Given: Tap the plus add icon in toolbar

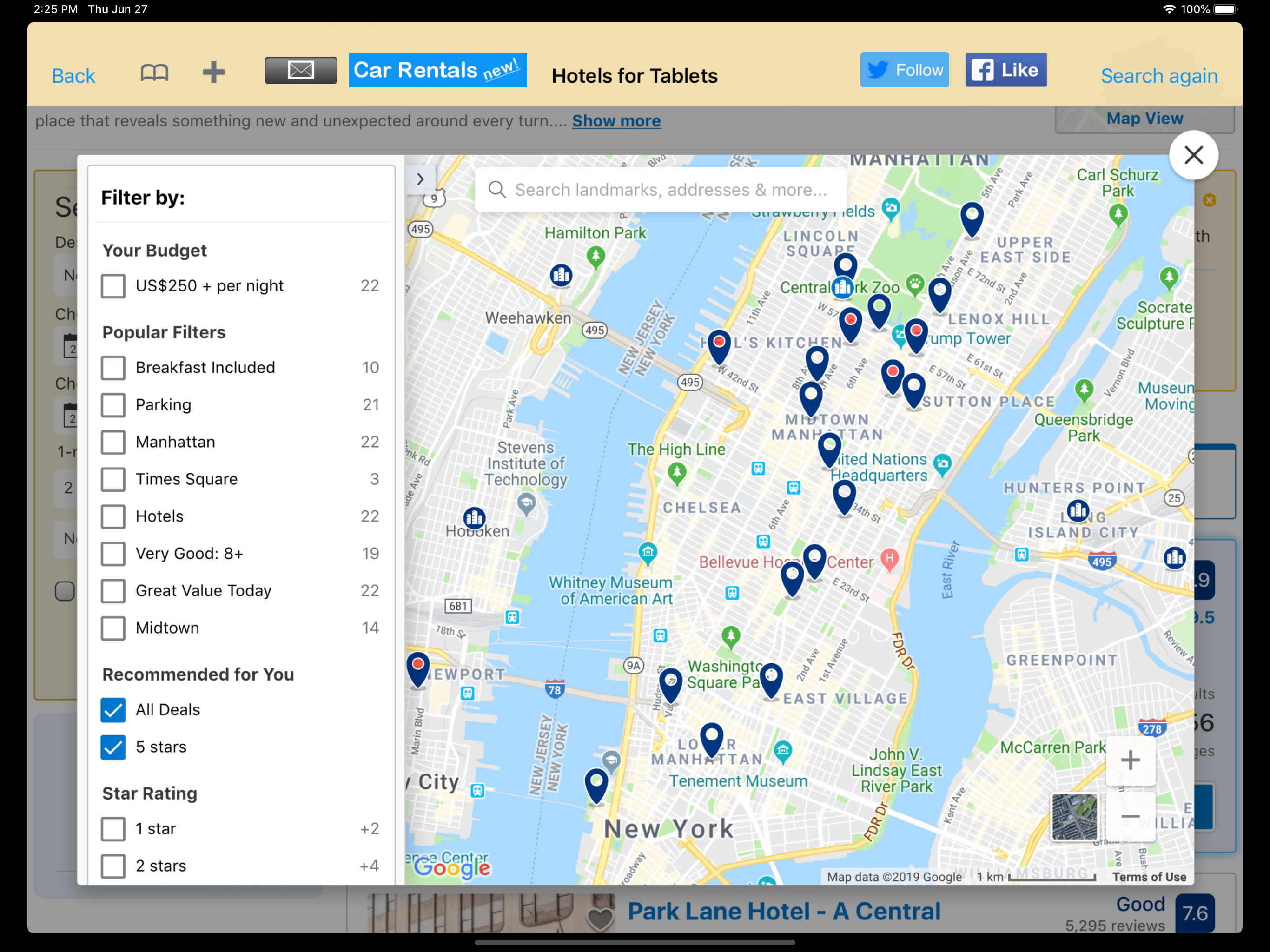Looking at the screenshot, I should tap(213, 73).
